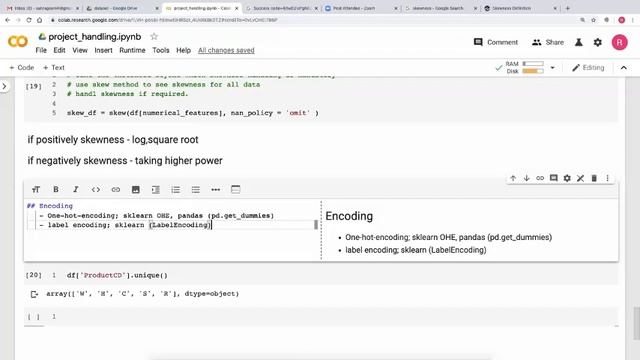Toggle heading format in text toolbar

36,189
